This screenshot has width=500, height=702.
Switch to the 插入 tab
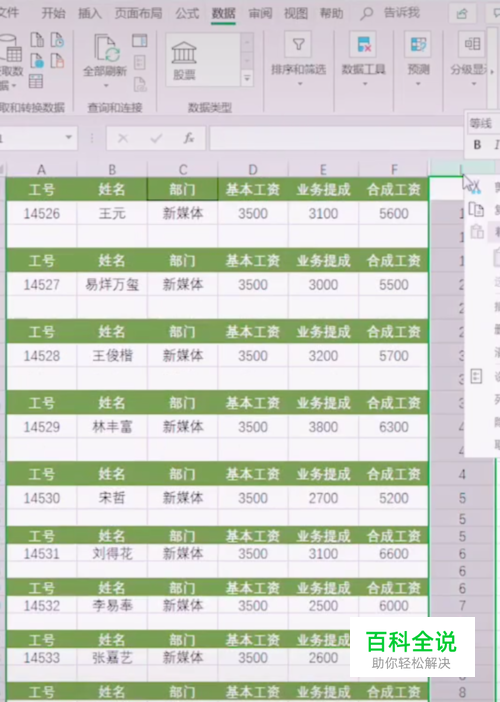tap(90, 13)
